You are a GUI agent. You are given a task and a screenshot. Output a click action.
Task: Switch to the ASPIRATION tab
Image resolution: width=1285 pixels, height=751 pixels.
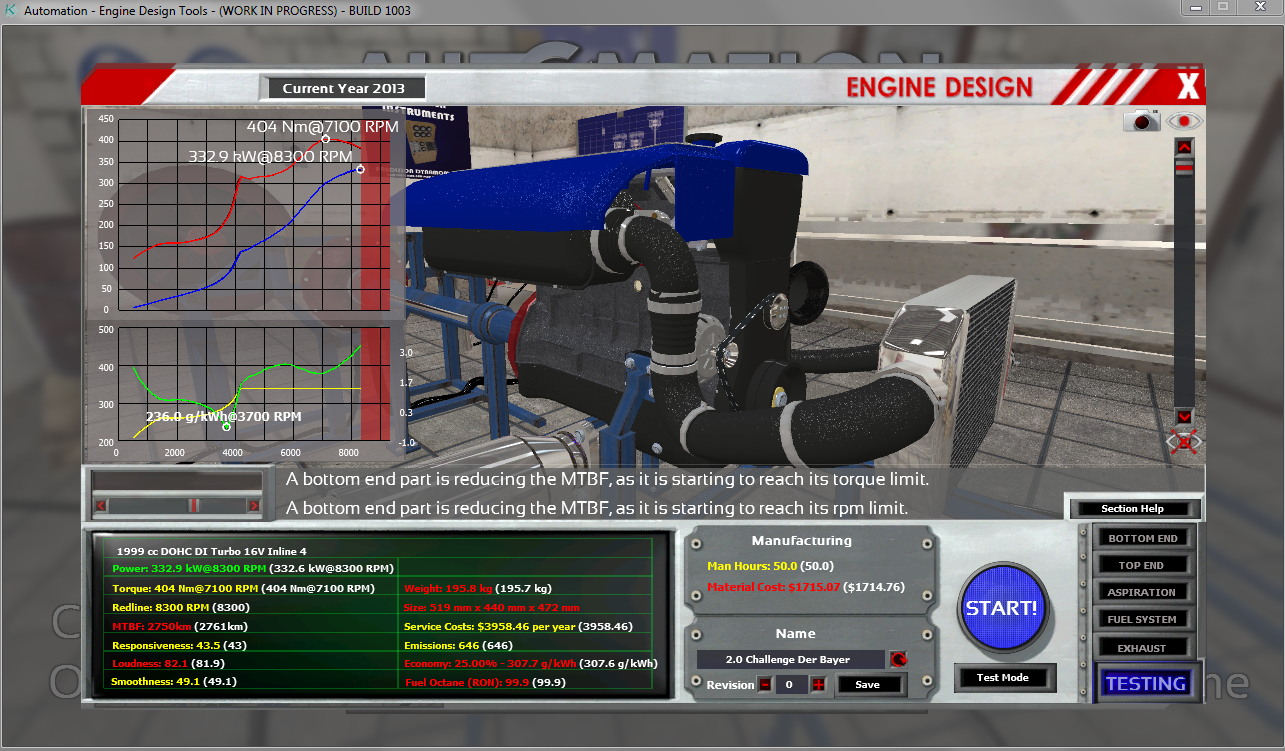tap(1142, 592)
